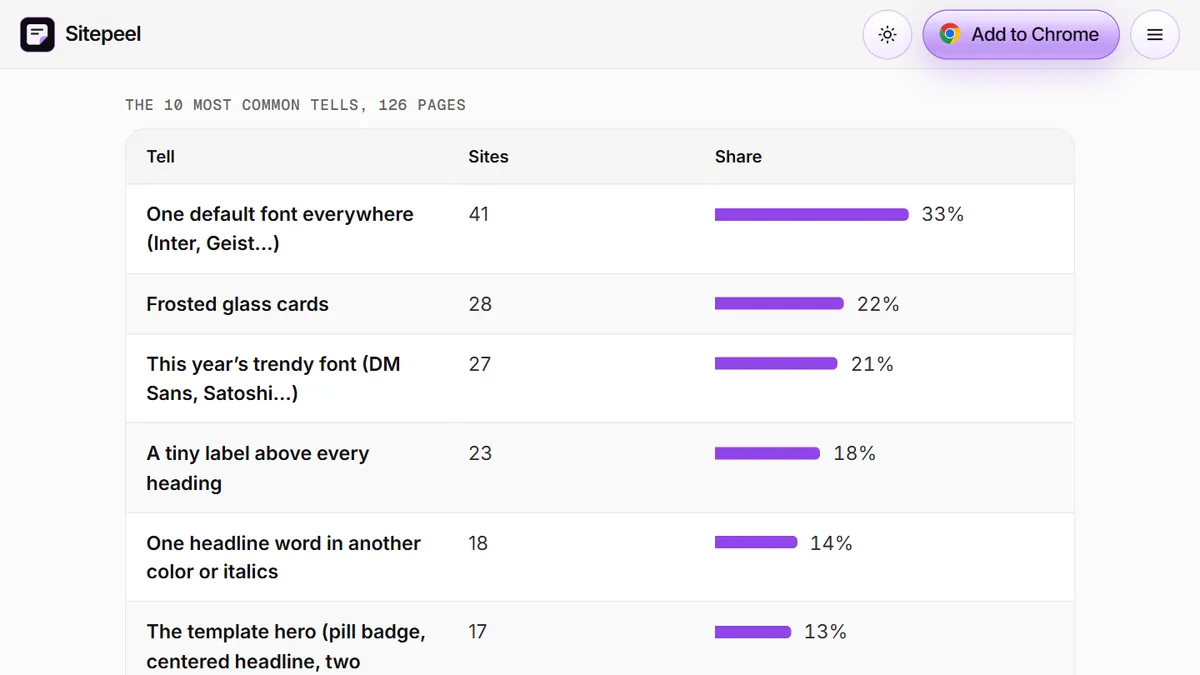1200x675 pixels.
Task: Click the Frosted glass cards share bar
Action: (779, 304)
